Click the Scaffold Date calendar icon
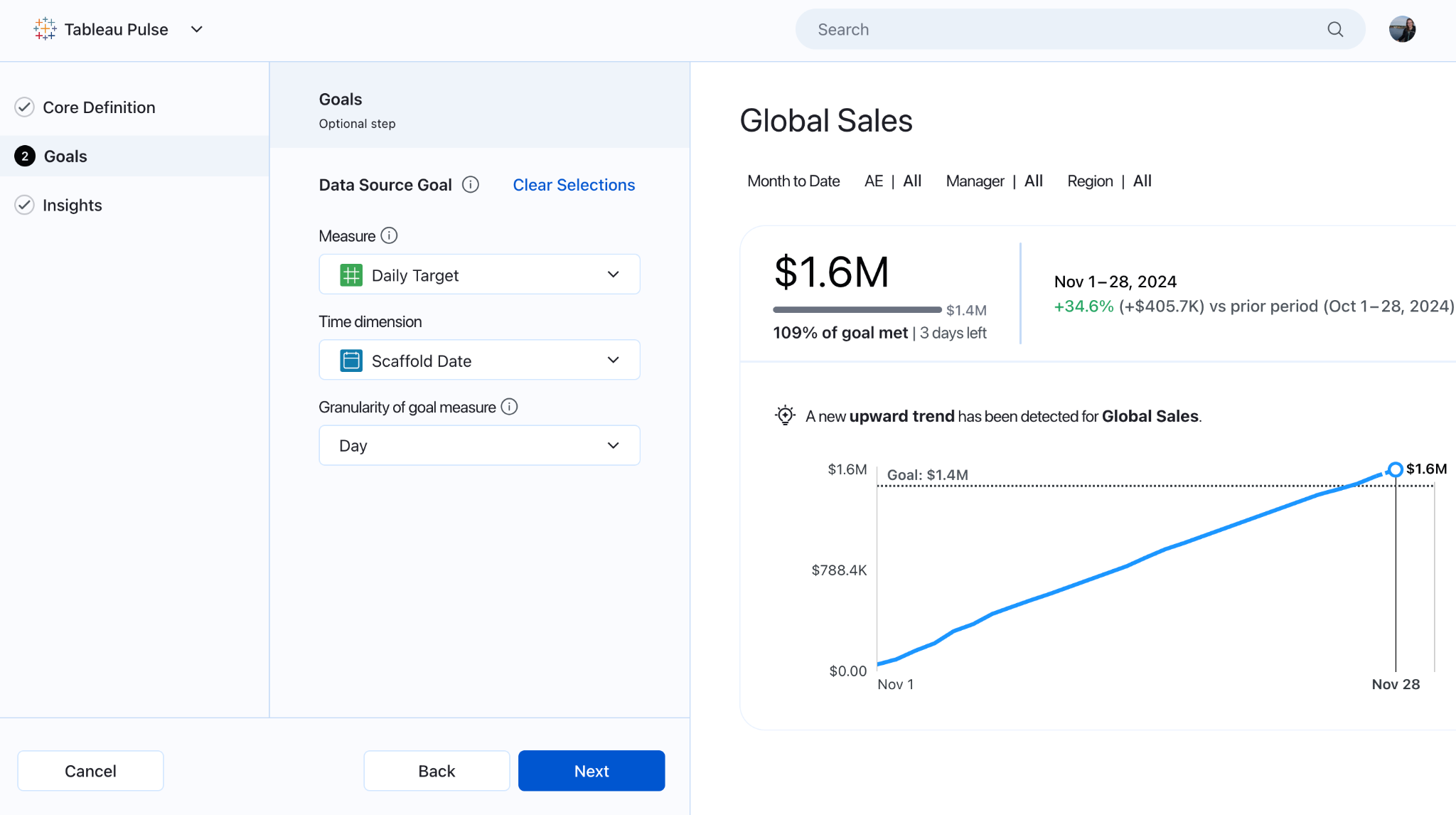 pyautogui.click(x=351, y=361)
